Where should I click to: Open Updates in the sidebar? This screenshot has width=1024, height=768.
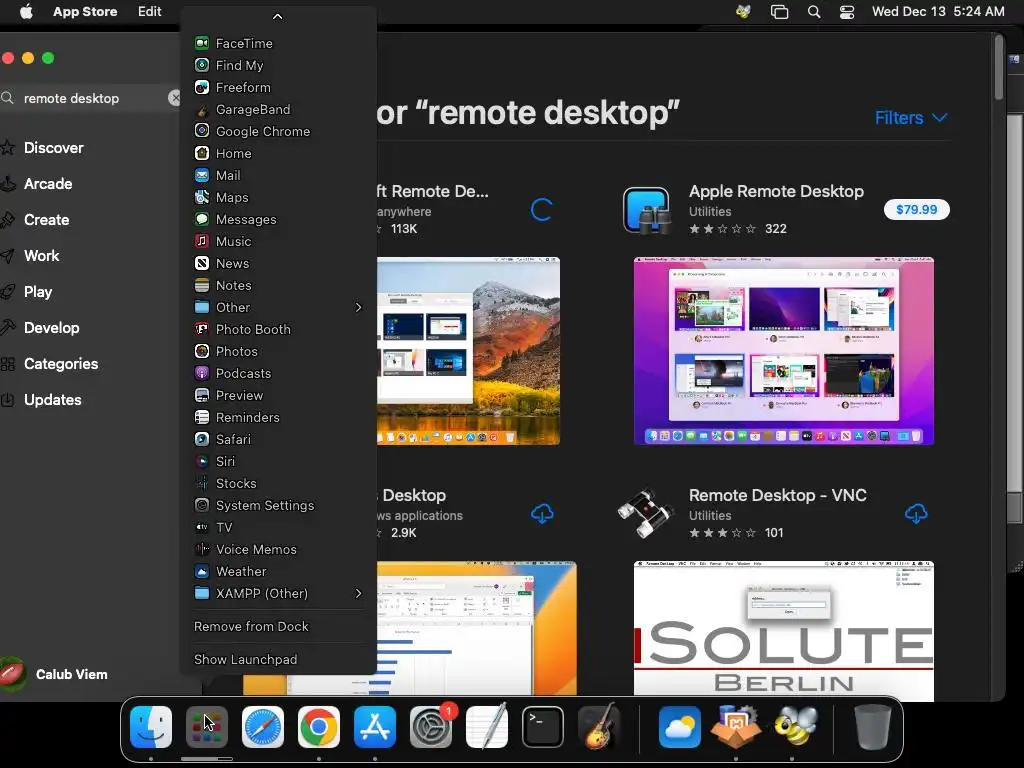(52, 400)
